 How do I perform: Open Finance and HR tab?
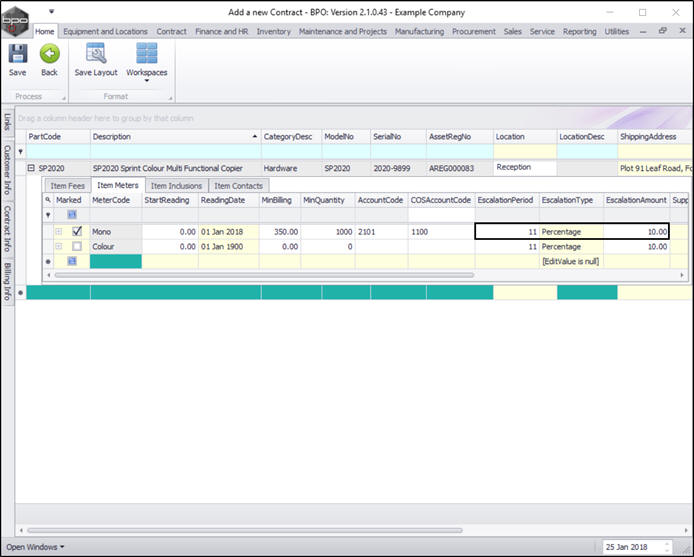[x=222, y=31]
